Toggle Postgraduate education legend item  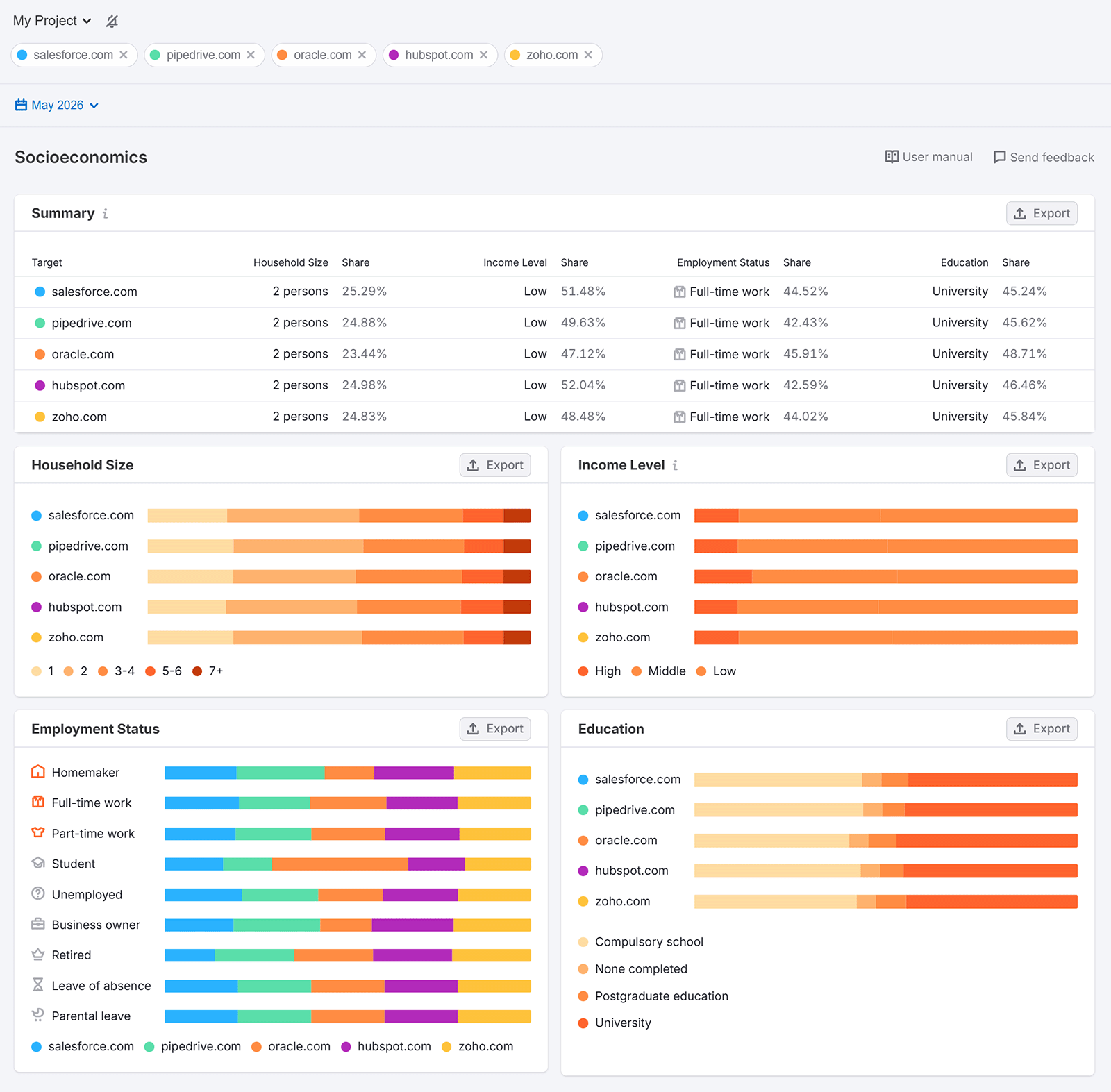click(653, 996)
